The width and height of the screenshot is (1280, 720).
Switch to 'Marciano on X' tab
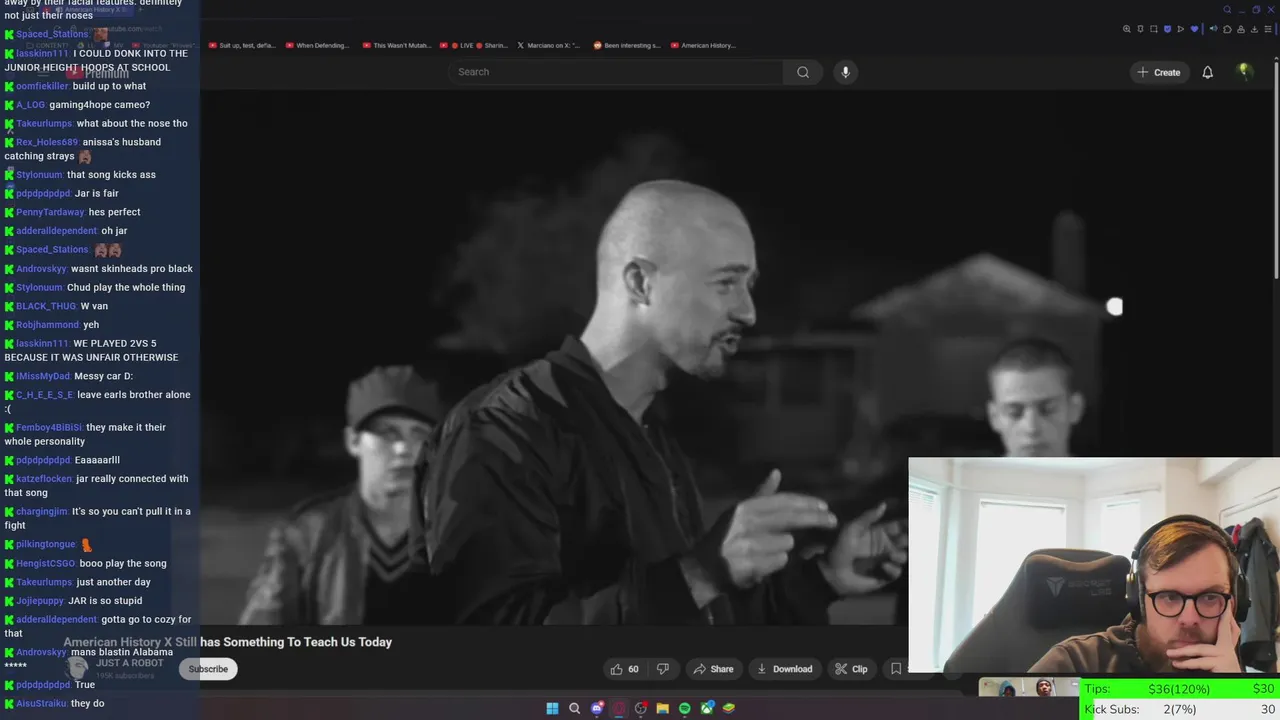(549, 45)
